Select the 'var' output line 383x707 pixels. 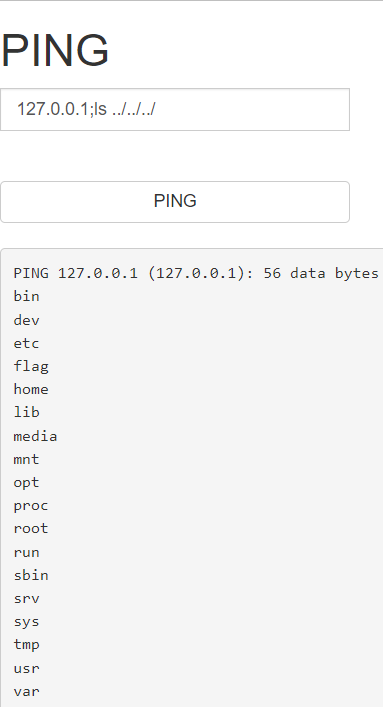click(x=27, y=691)
